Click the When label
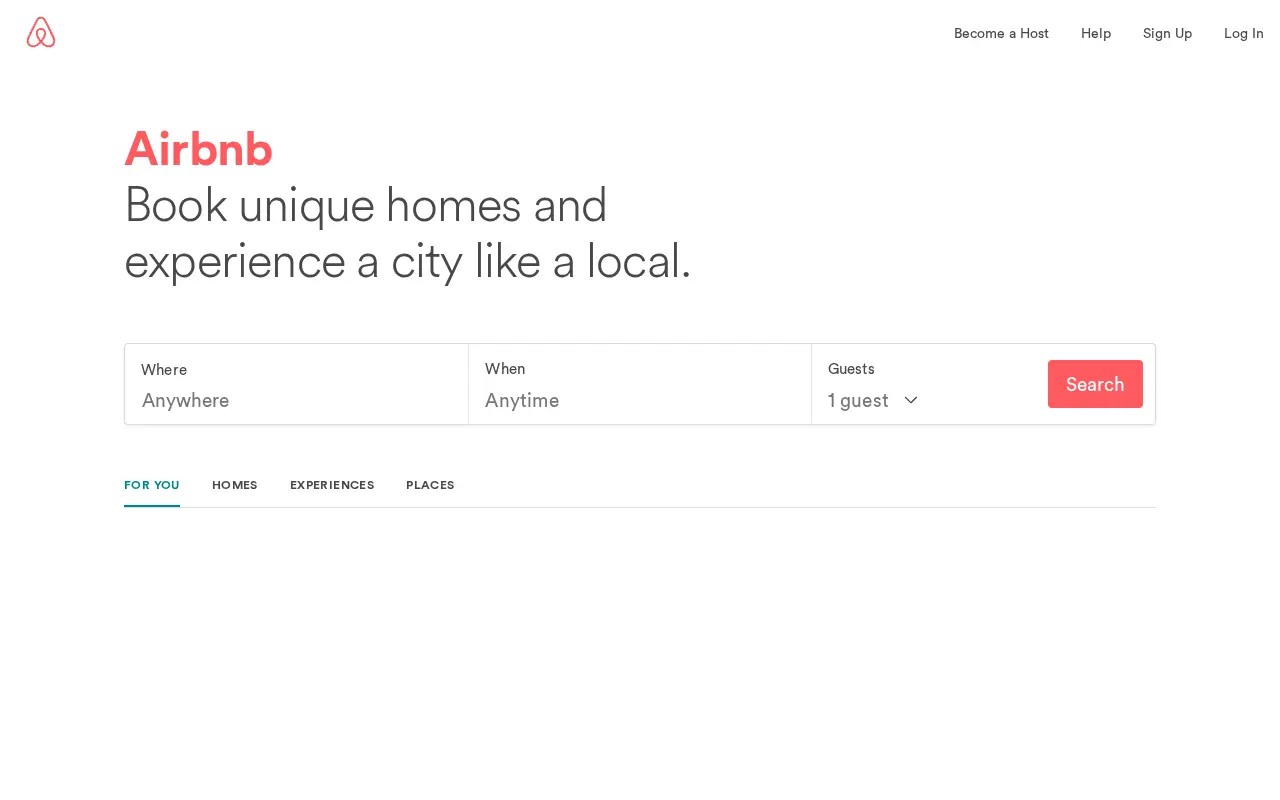This screenshot has width=1280, height=800. (x=505, y=369)
